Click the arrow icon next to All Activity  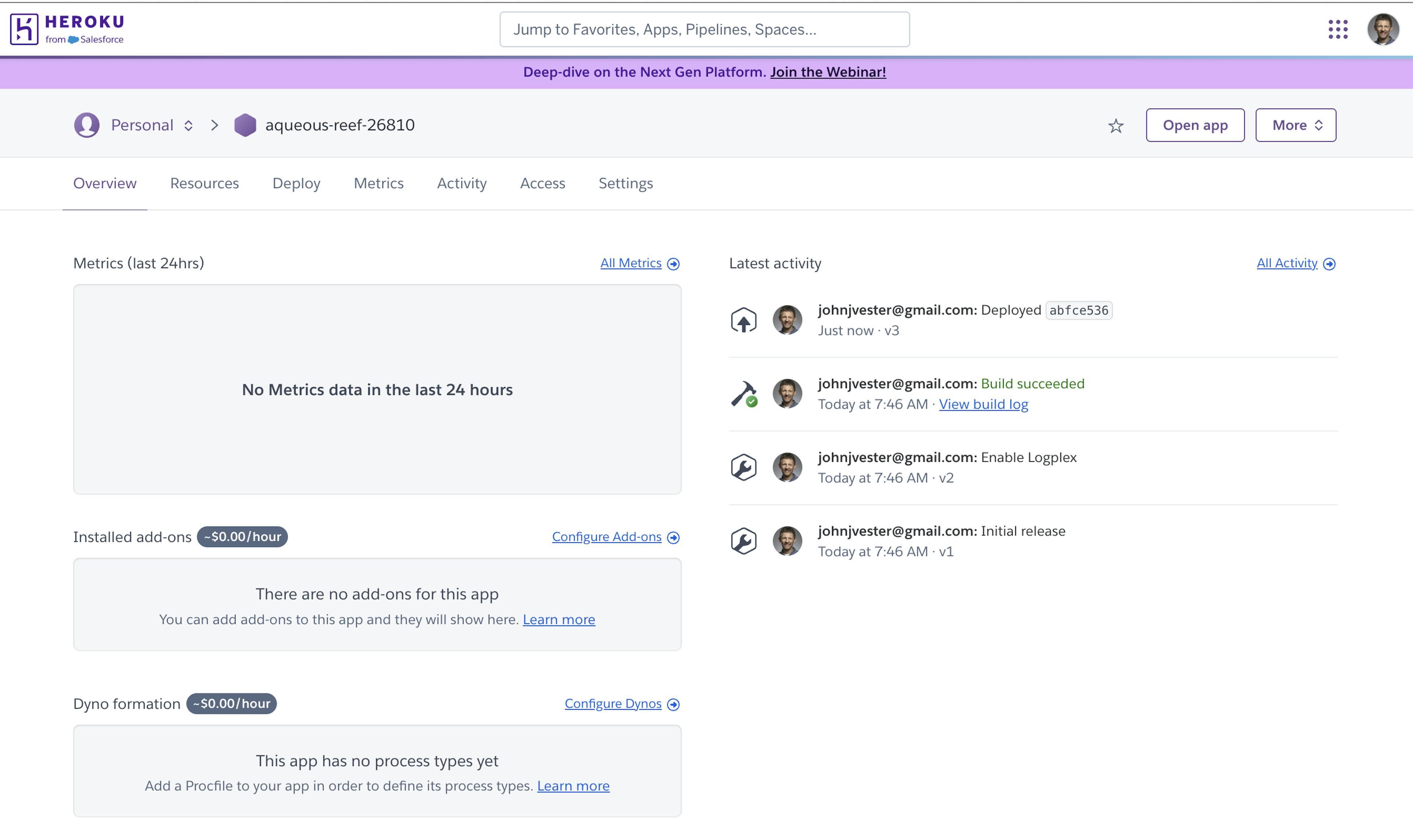tap(1329, 264)
